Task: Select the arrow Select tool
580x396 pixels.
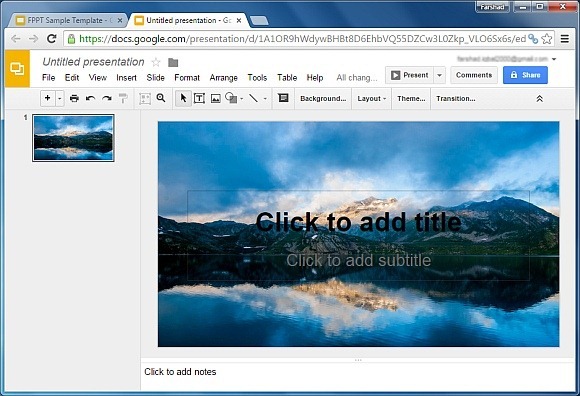Action: point(183,98)
